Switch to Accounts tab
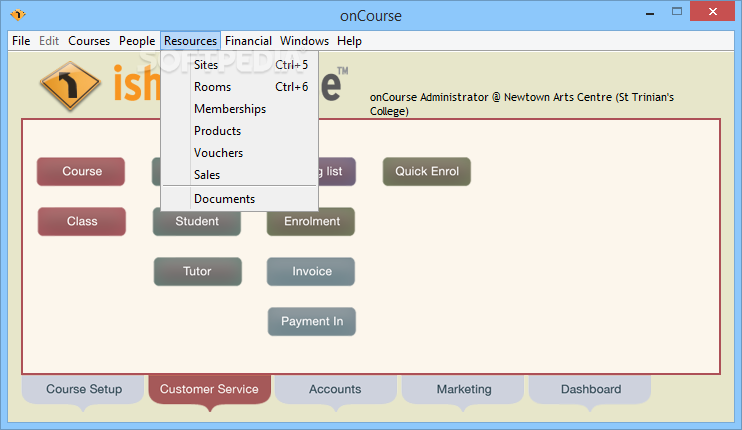742x430 pixels. click(335, 389)
